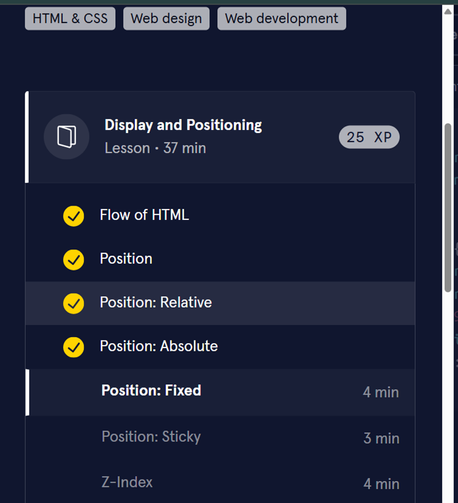
Task: Open the Z-Index exercise
Action: pos(220,483)
